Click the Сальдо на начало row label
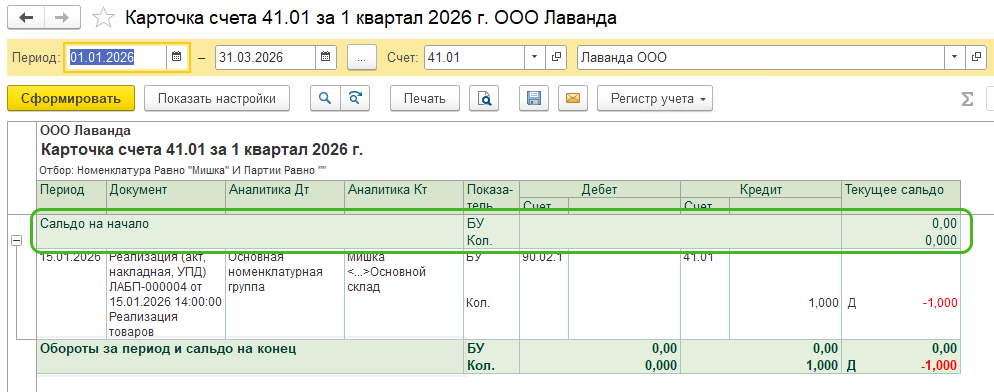The image size is (994, 392). tap(95, 223)
